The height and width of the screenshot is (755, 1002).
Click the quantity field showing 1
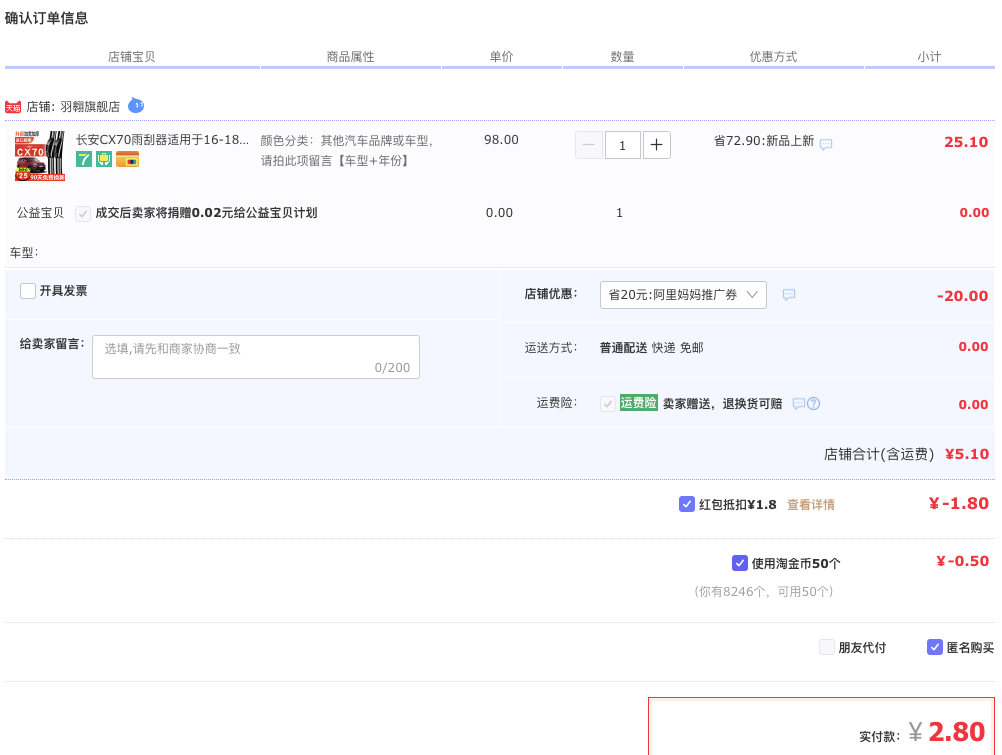click(x=622, y=145)
